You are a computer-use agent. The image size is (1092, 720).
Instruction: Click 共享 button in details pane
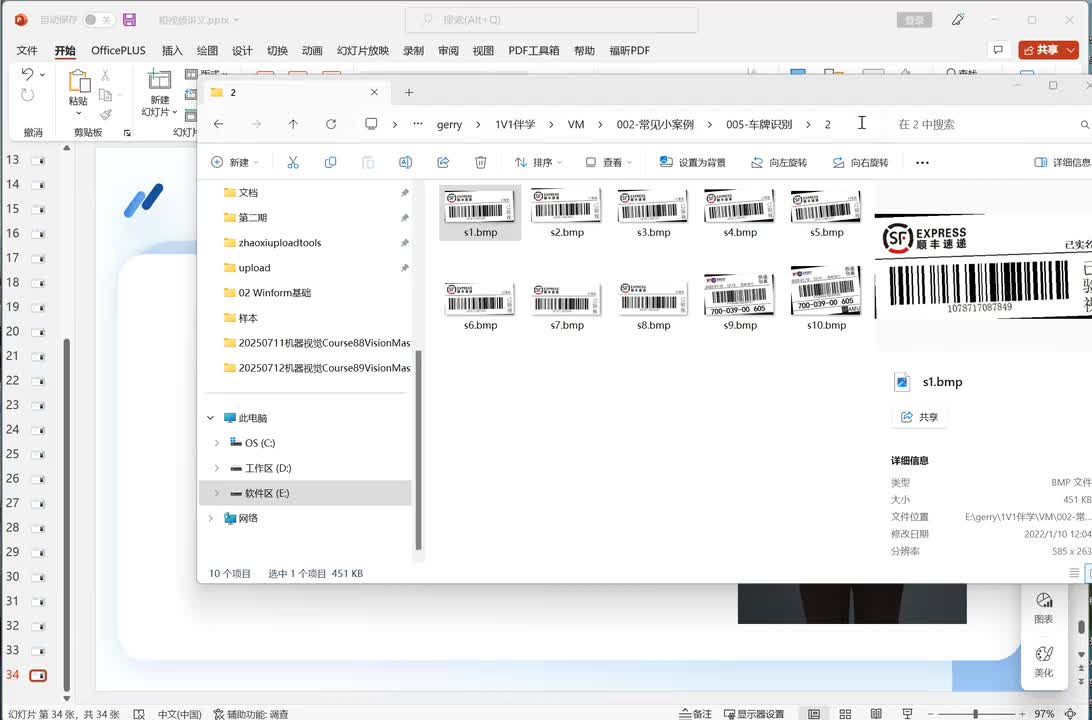point(919,417)
